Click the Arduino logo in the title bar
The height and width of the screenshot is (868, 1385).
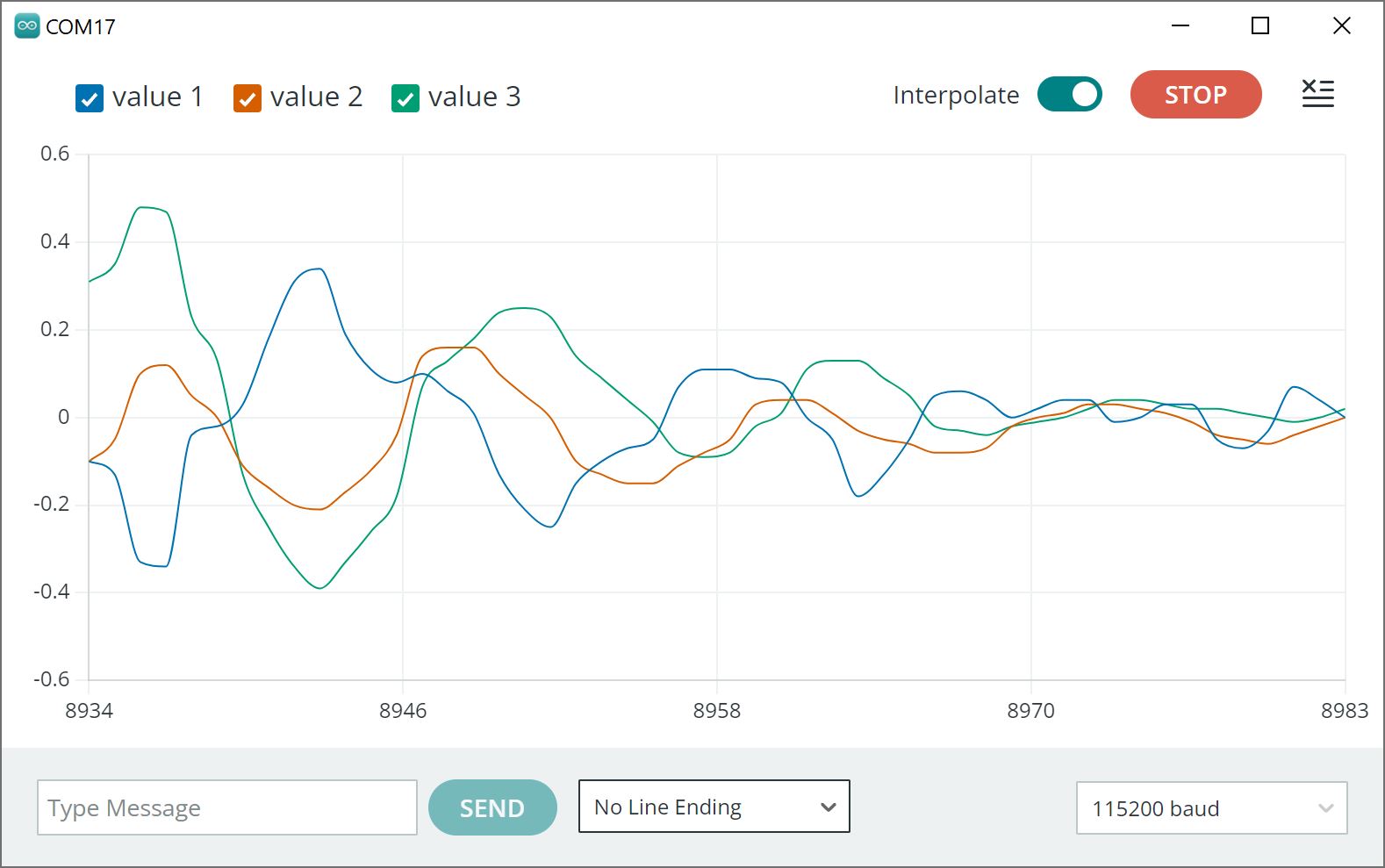pyautogui.click(x=27, y=26)
